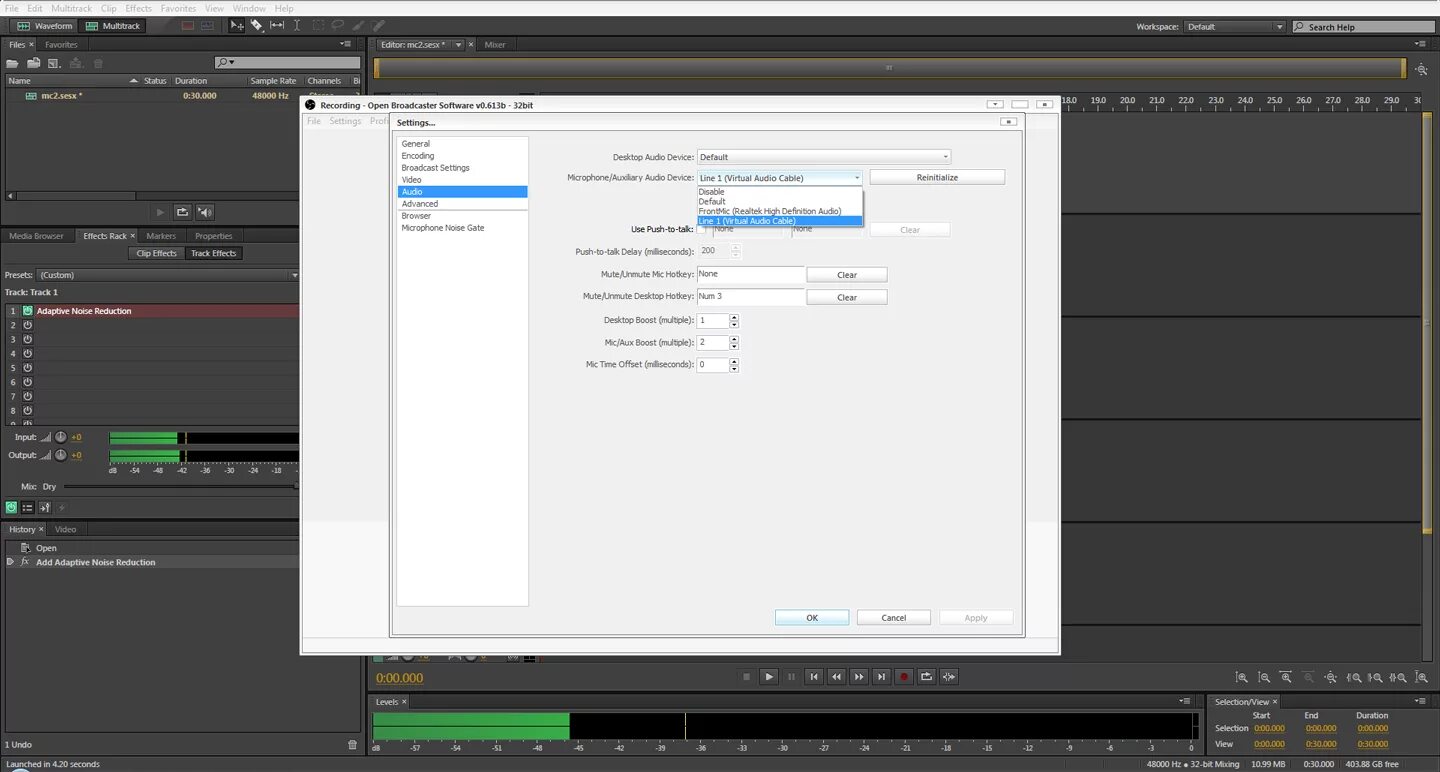
Task: Click the New File icon in Files panel
Action: [x=54, y=63]
